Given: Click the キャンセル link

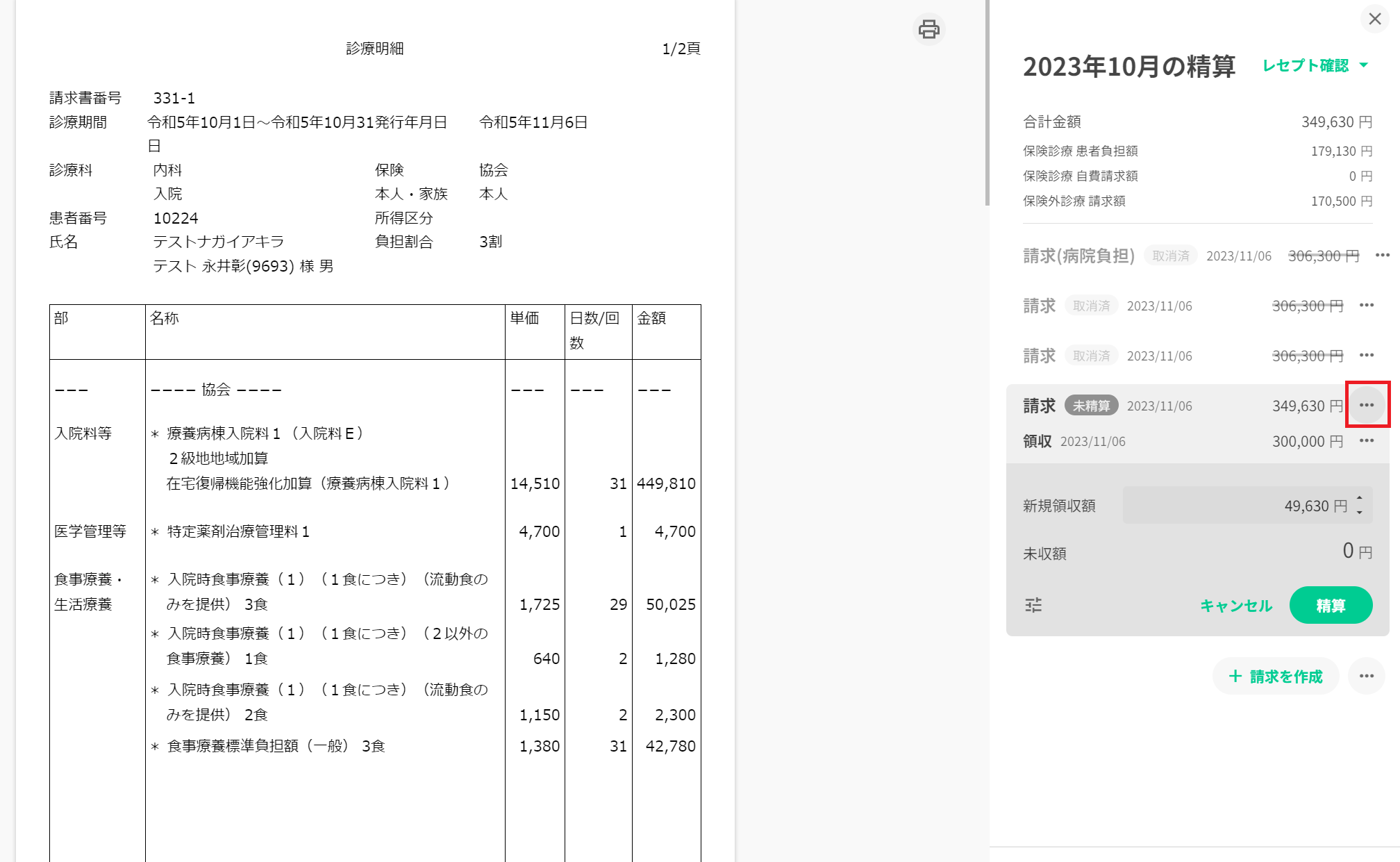Looking at the screenshot, I should tap(1235, 606).
